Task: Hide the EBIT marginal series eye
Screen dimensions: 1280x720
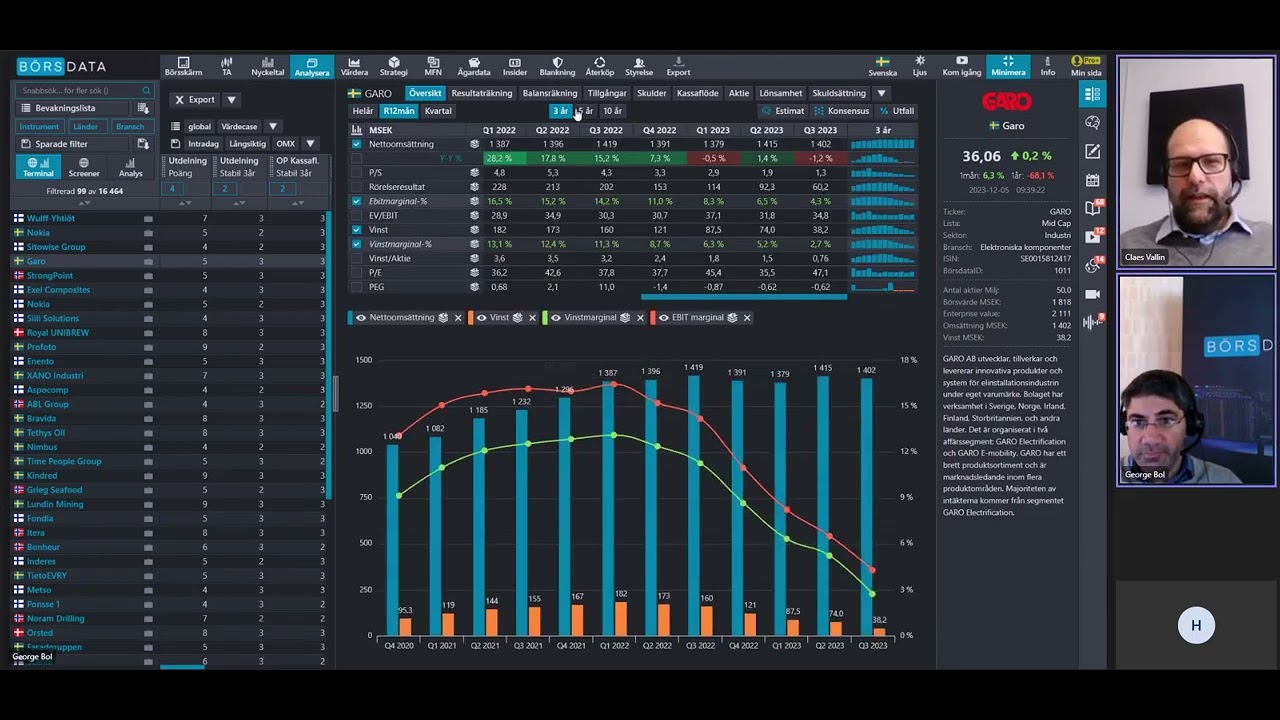Action: pos(663,318)
